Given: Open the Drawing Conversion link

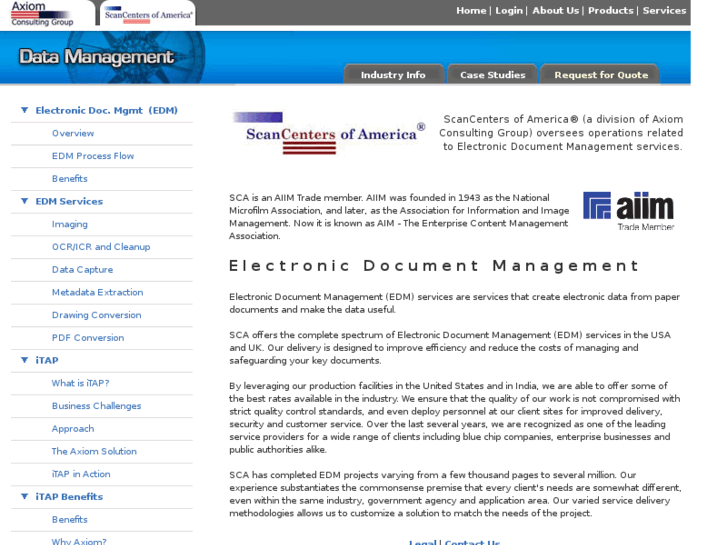Looking at the screenshot, I should click(x=96, y=315).
